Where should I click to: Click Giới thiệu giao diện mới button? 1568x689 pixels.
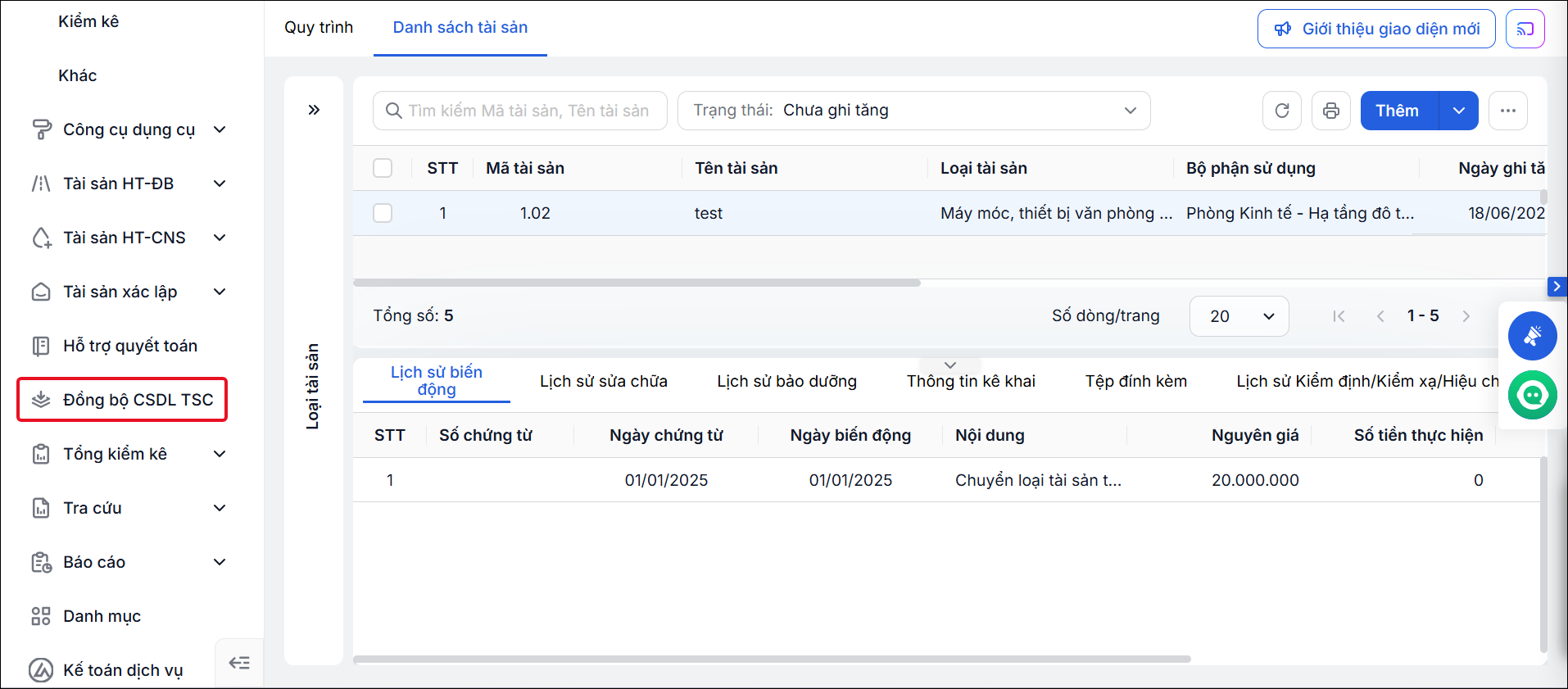tap(1376, 29)
